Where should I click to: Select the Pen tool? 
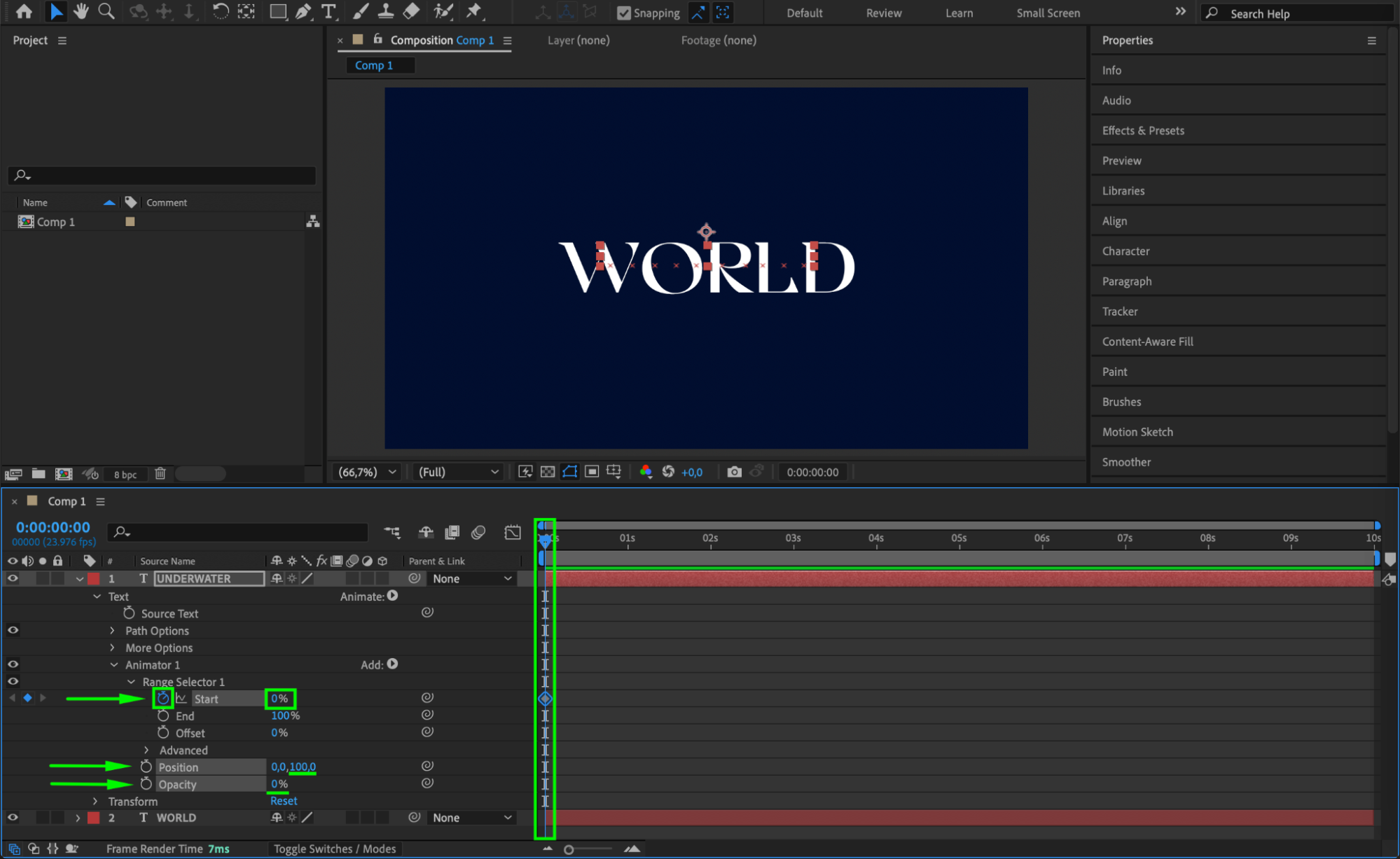point(303,11)
